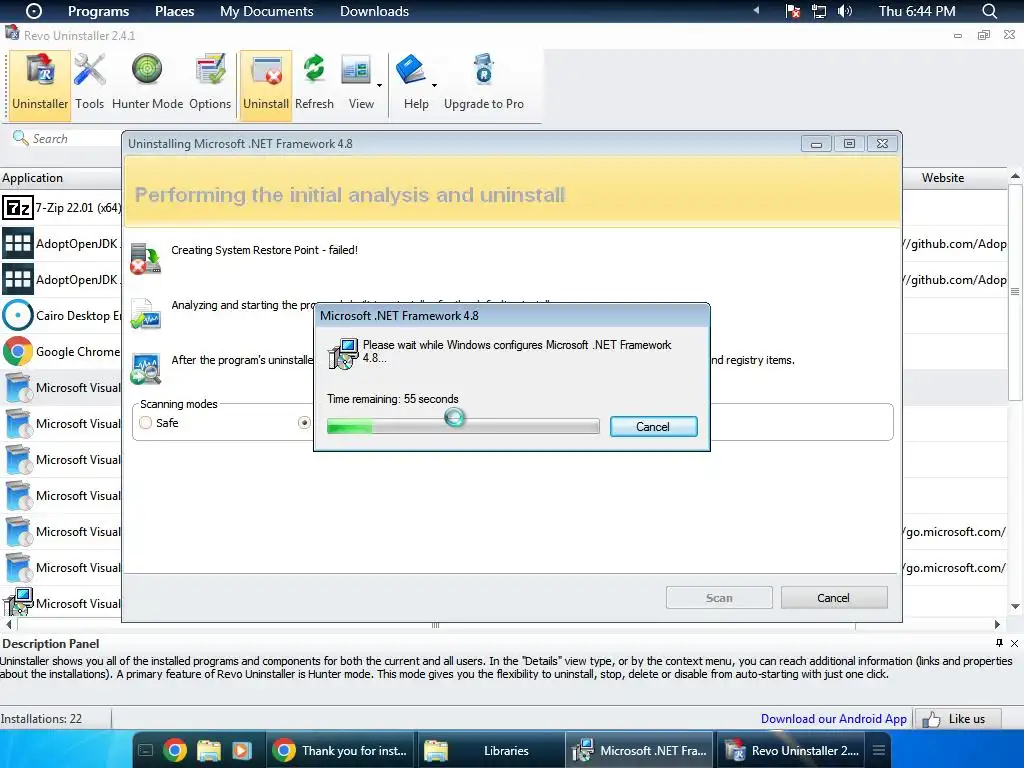This screenshot has width=1024, height=768.
Task: Click the Like us button
Action: 958,719
